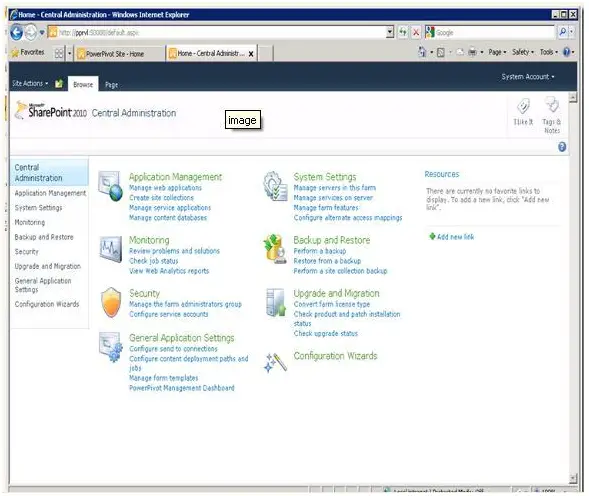Select System Settings in left navigation
This screenshot has width=589, height=496.
click(38, 208)
